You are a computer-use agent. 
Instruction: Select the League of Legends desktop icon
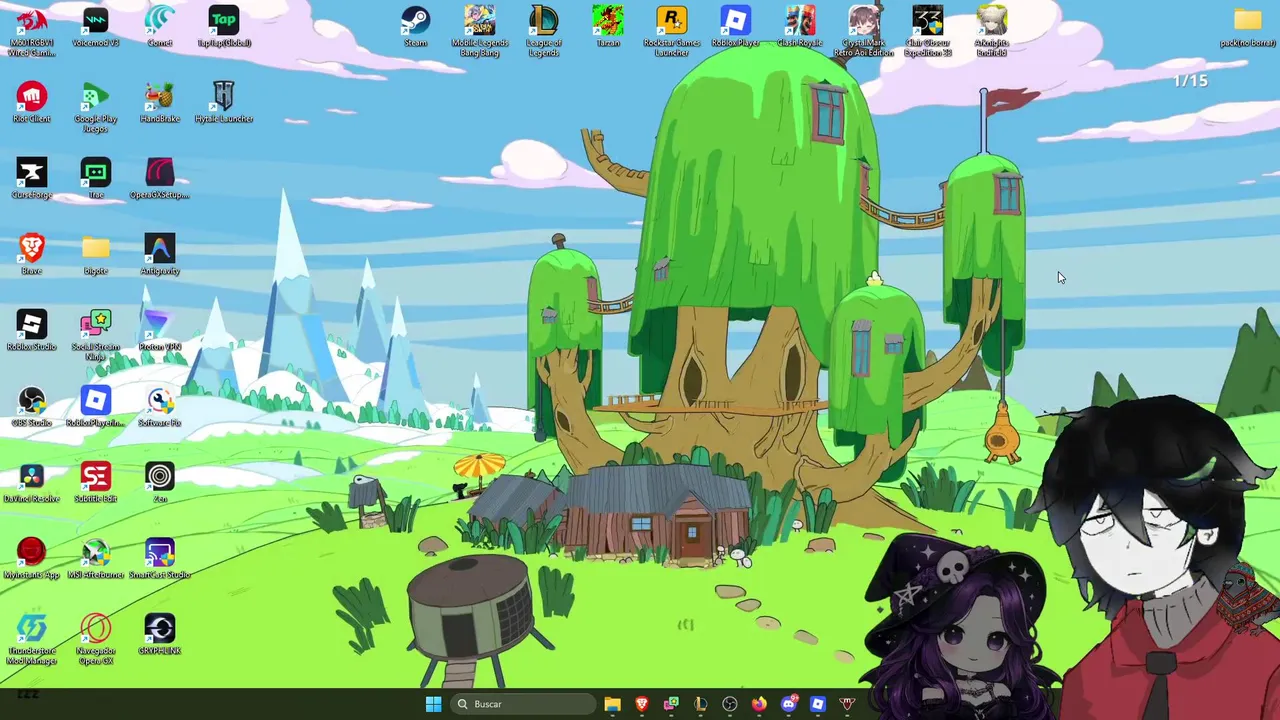544,32
